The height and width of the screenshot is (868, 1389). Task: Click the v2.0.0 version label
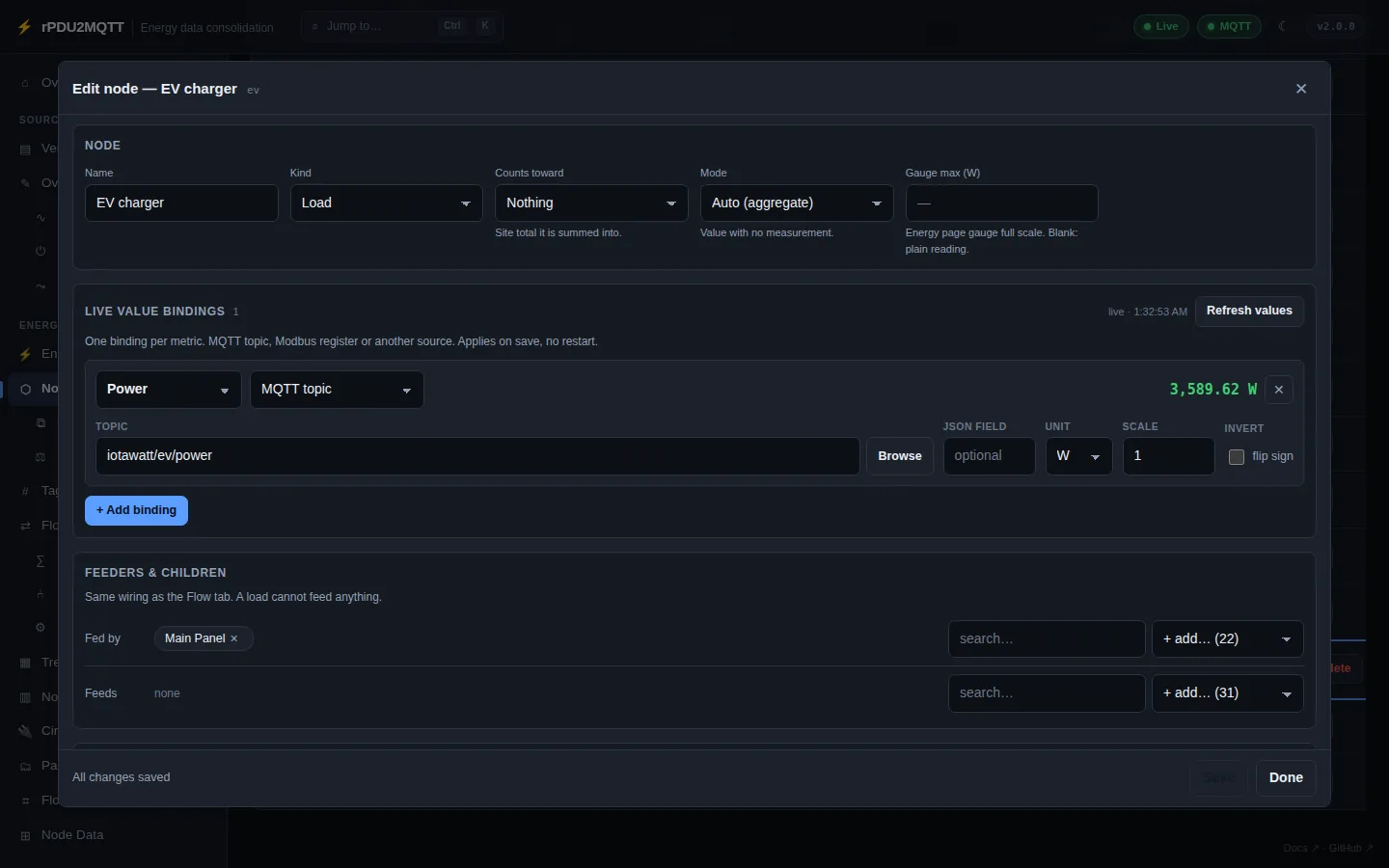pyautogui.click(x=1336, y=26)
